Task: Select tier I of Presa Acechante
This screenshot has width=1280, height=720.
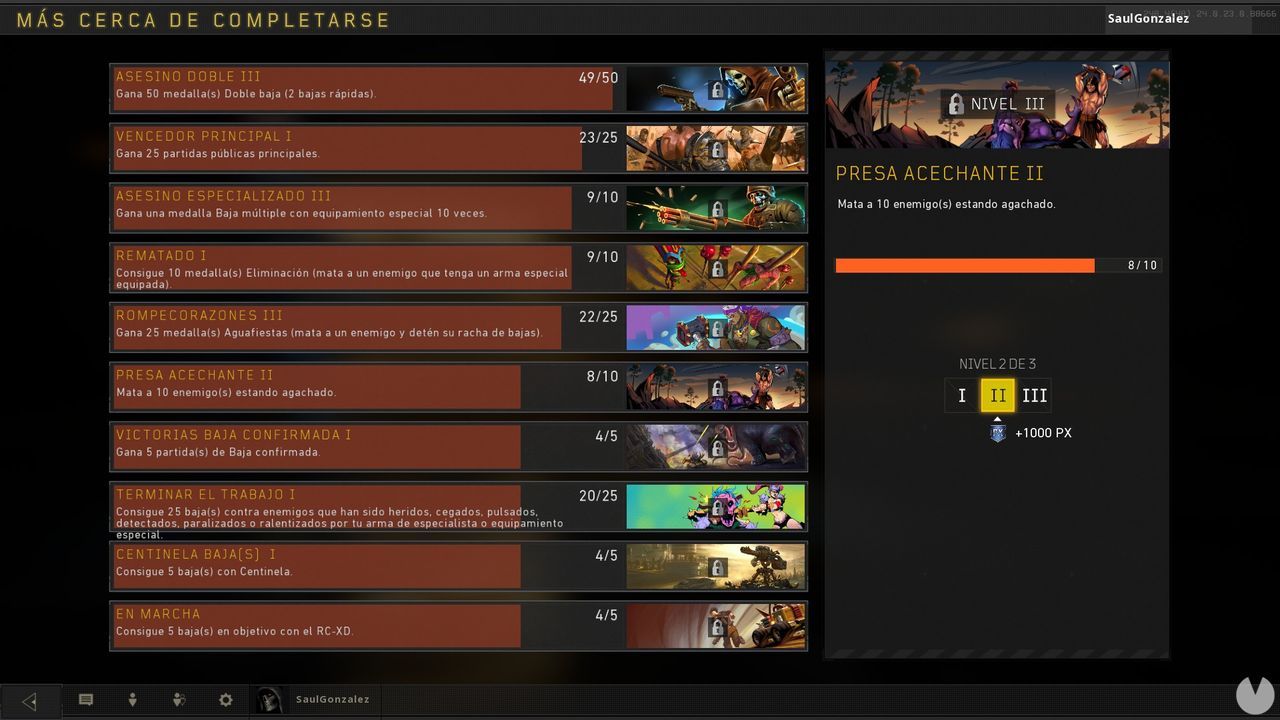Action: [962, 395]
